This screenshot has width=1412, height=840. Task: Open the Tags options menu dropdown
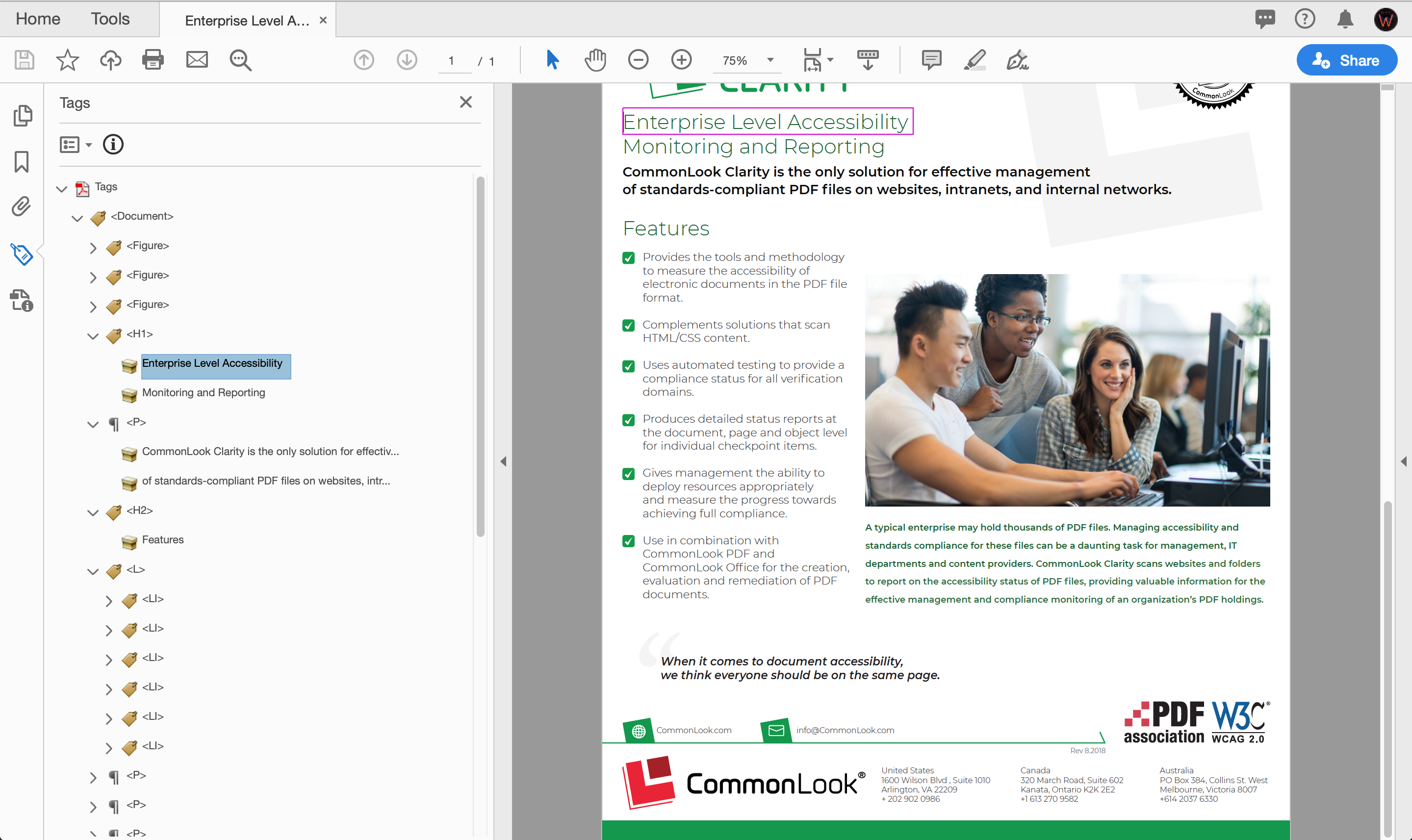(x=76, y=144)
